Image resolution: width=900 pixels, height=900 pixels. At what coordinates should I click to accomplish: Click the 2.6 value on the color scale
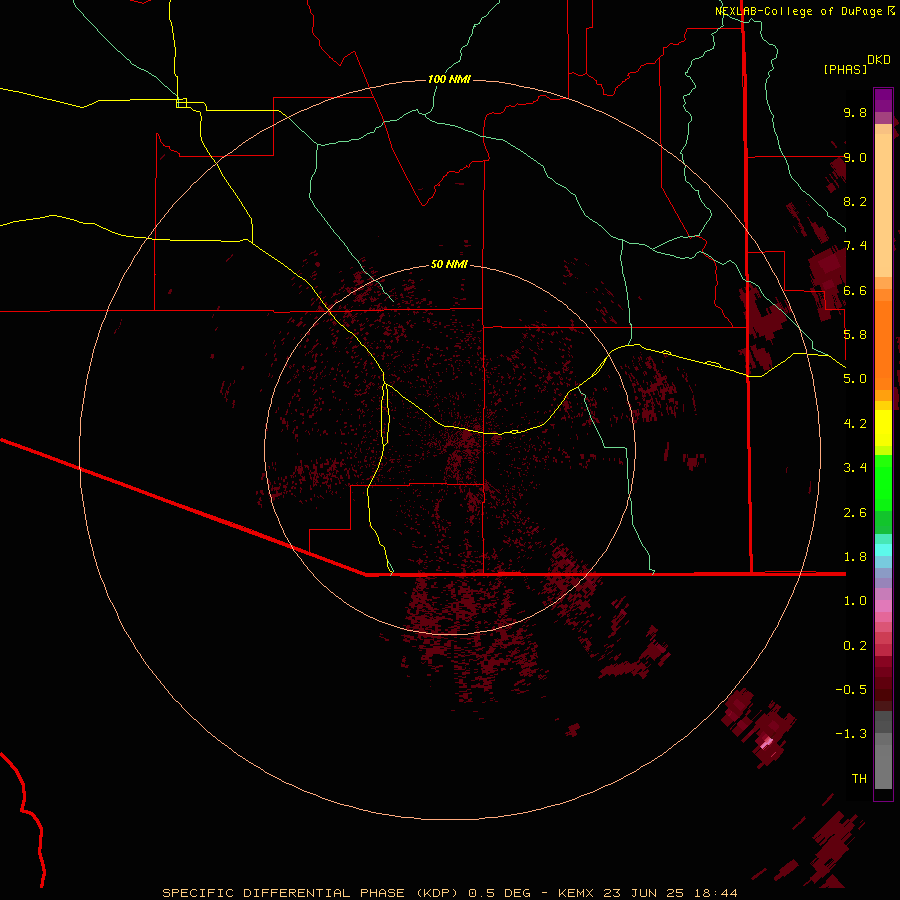(855, 513)
